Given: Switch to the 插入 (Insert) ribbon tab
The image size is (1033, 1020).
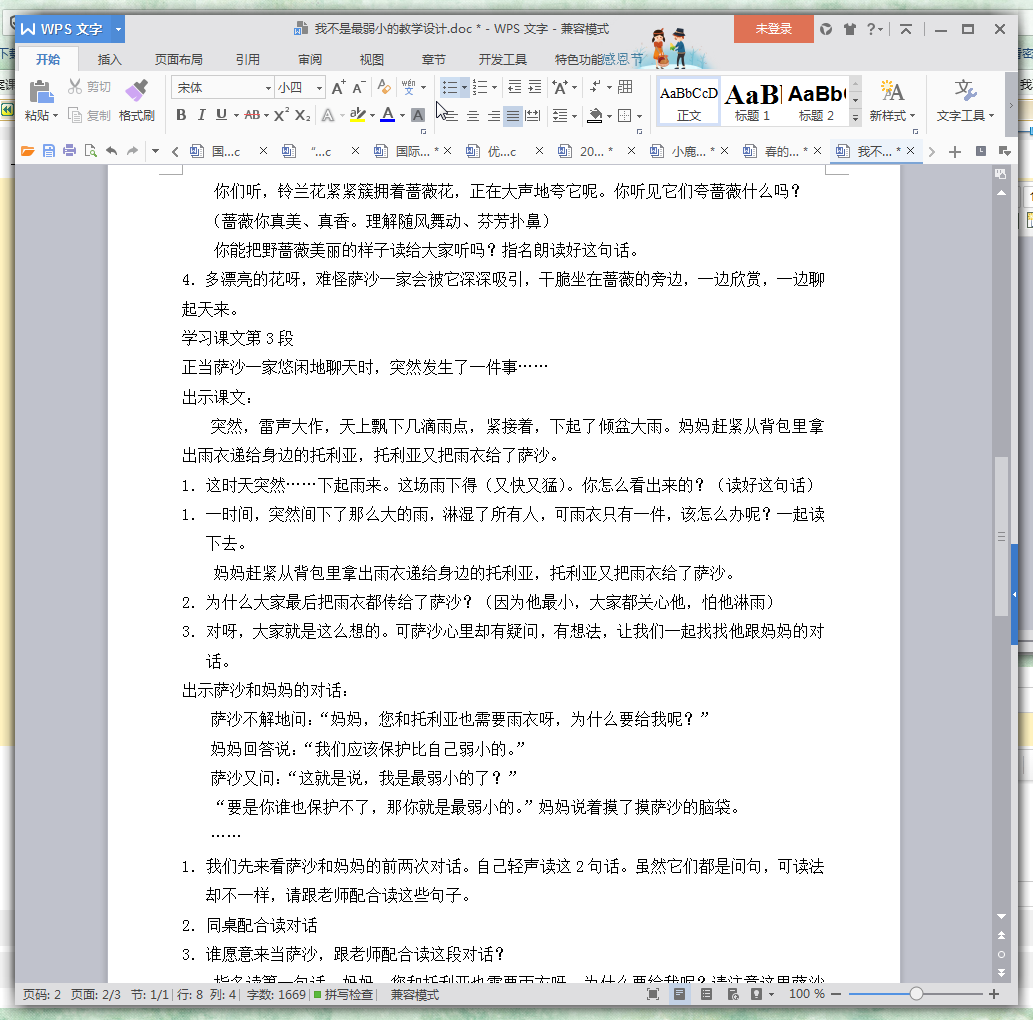Looking at the screenshot, I should coord(109,59).
